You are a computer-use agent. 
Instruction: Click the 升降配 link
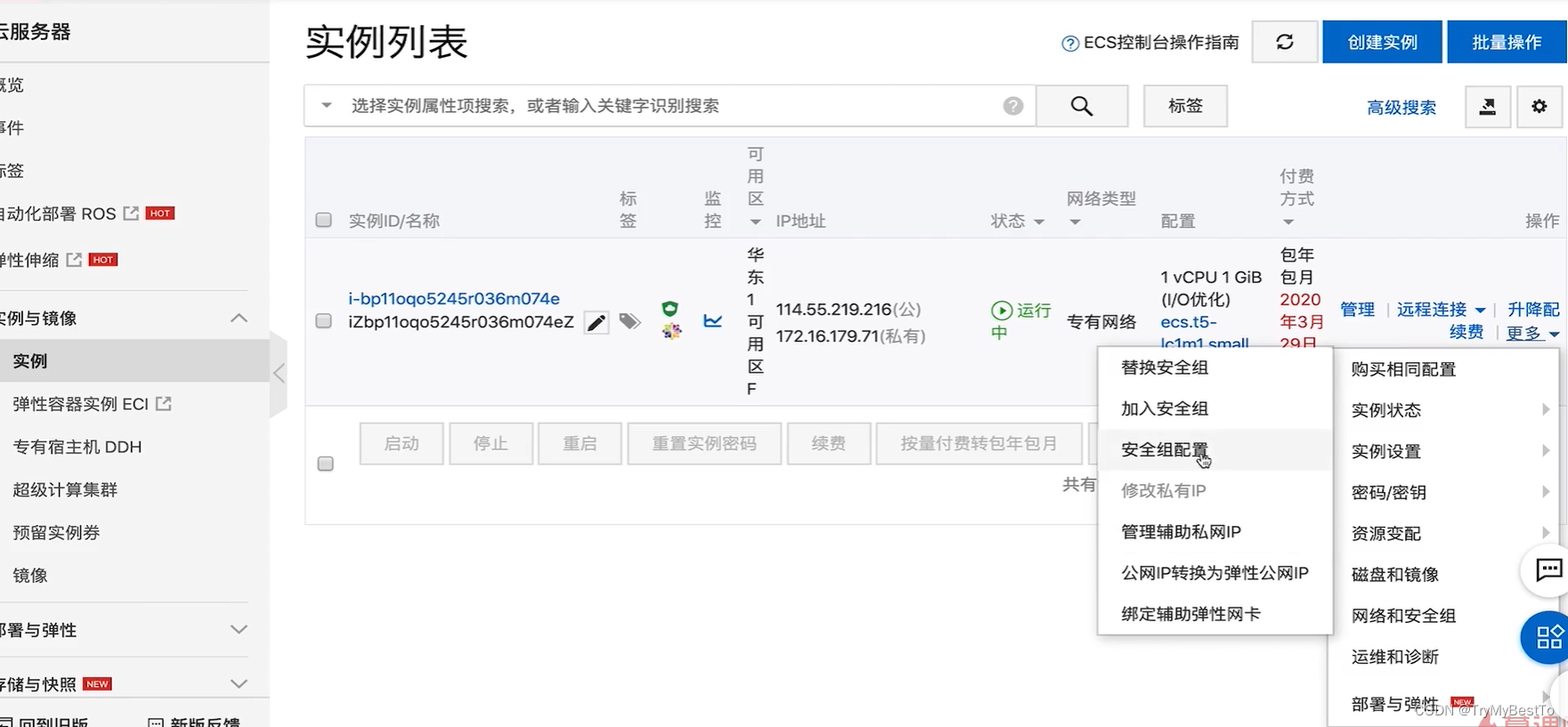pyautogui.click(x=1533, y=309)
